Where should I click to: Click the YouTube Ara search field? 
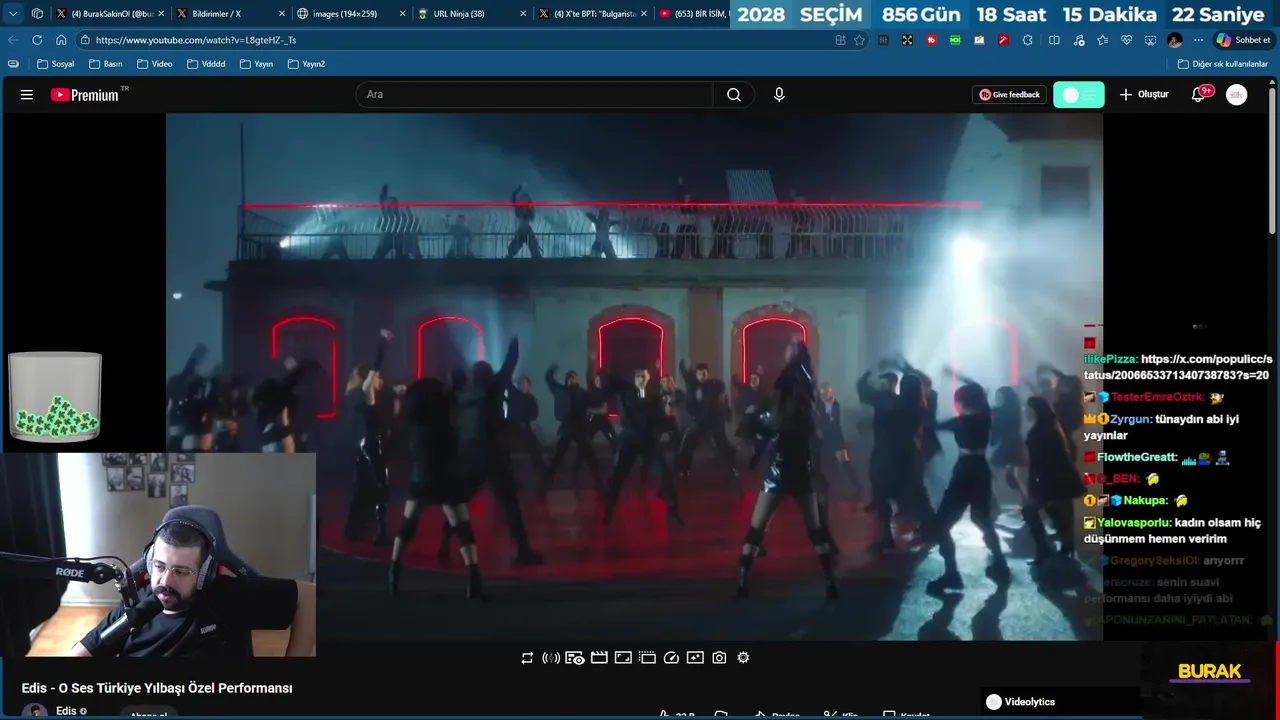tap(534, 95)
